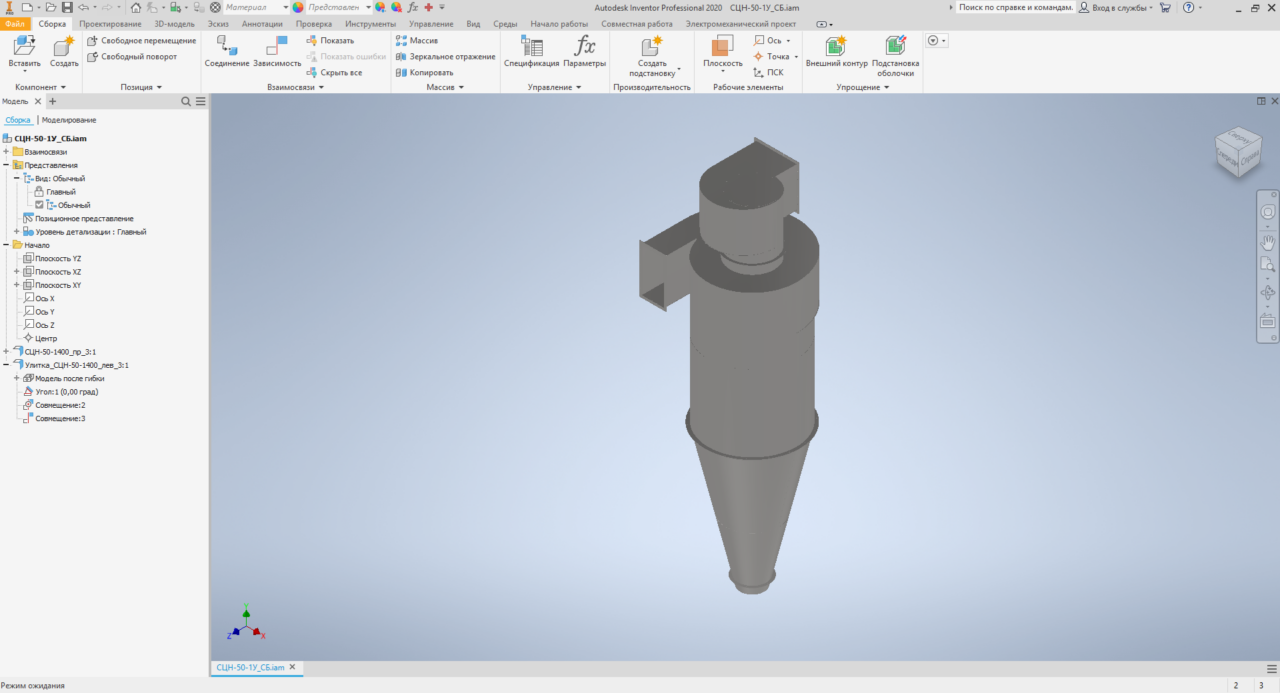This screenshot has width=1280, height=693.
Task: Click the Подстановка оболочки tool
Action: 893,52
